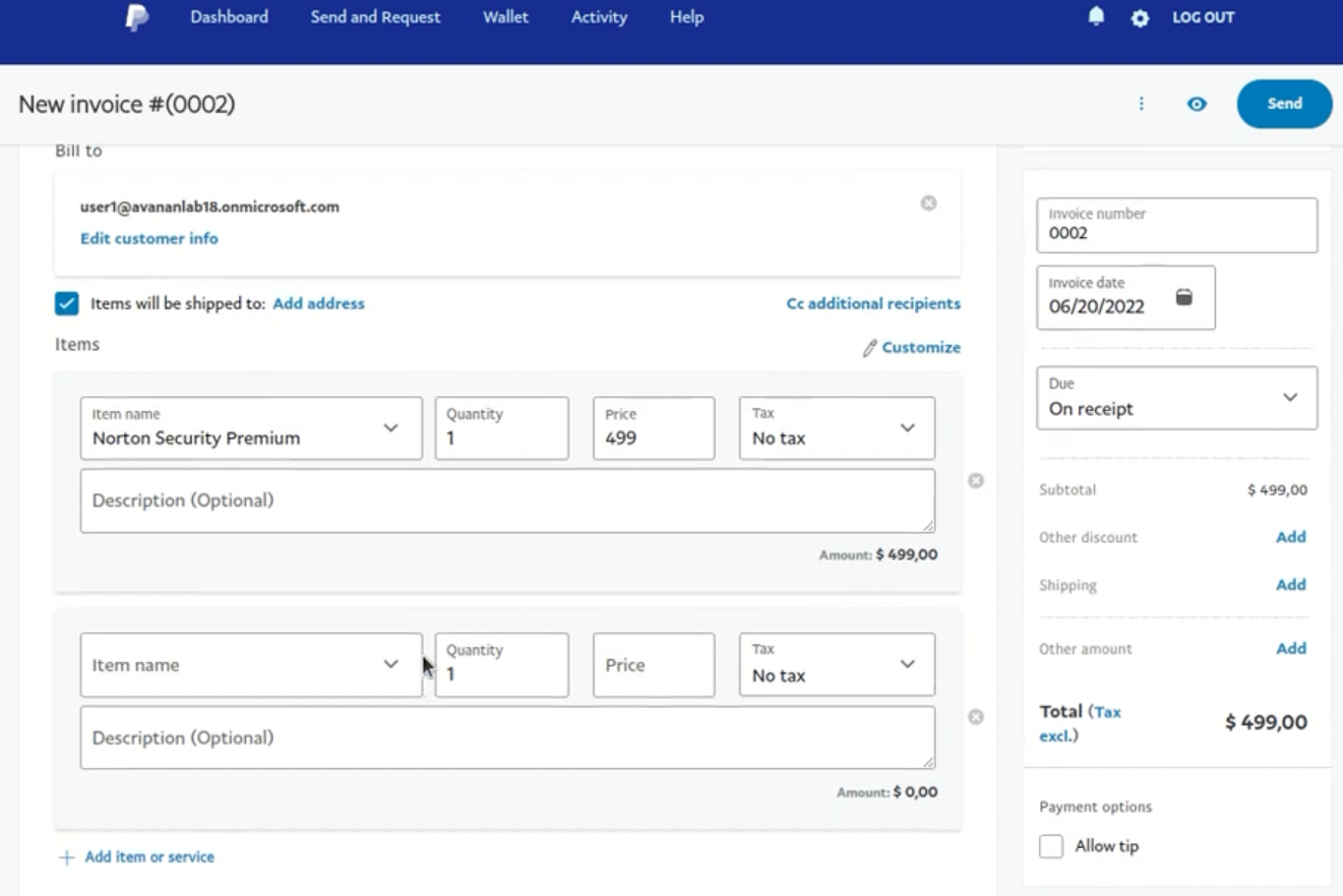Click Add item or service
This screenshot has width=1343, height=896.
point(150,857)
